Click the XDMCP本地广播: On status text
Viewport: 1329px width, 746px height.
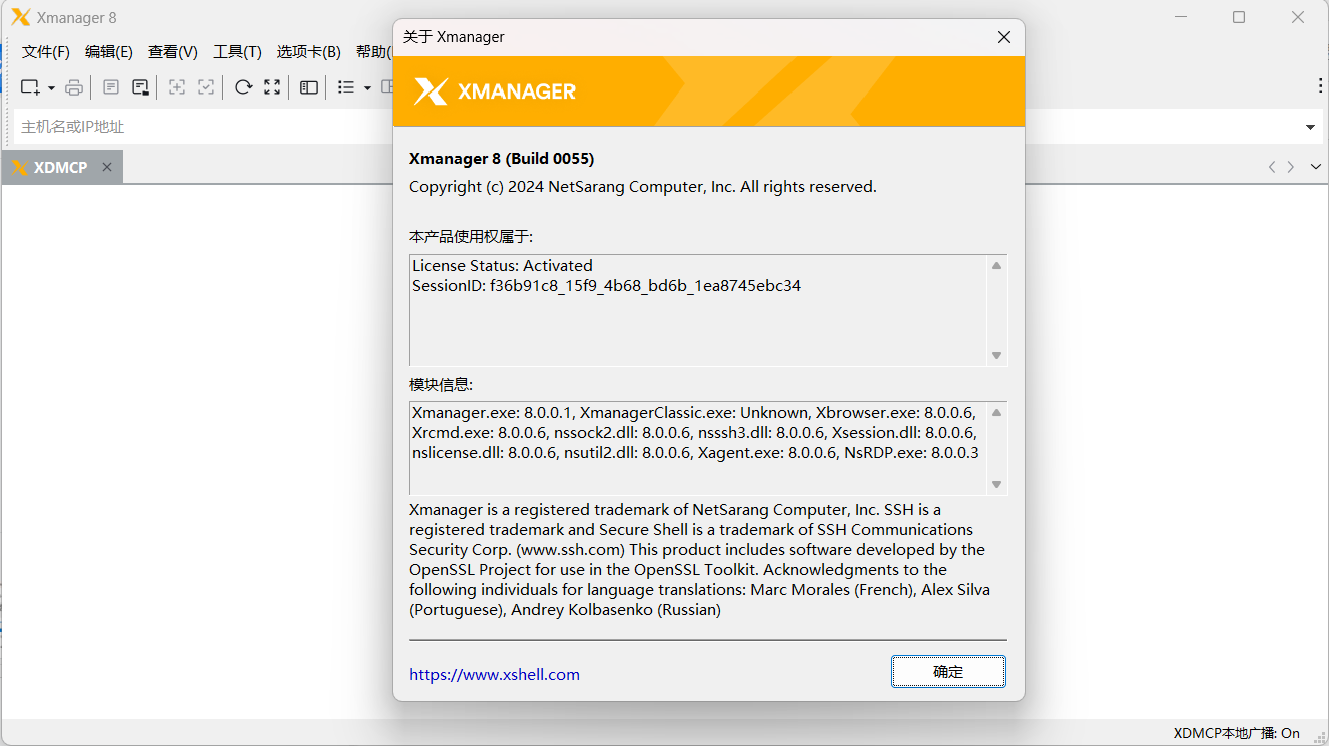click(1236, 733)
